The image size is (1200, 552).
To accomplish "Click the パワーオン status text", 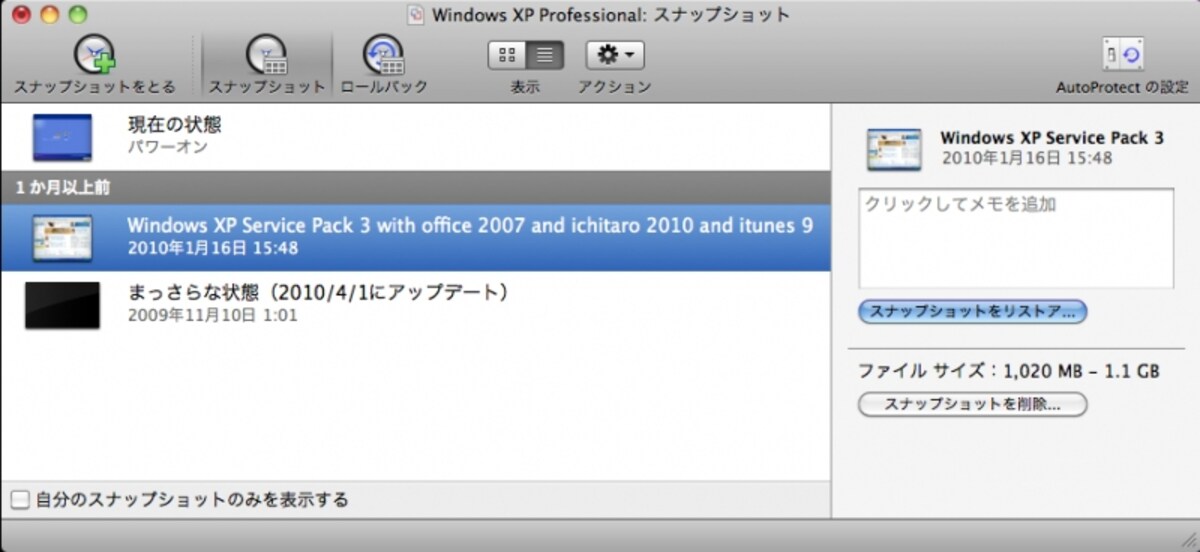I will (168, 147).
